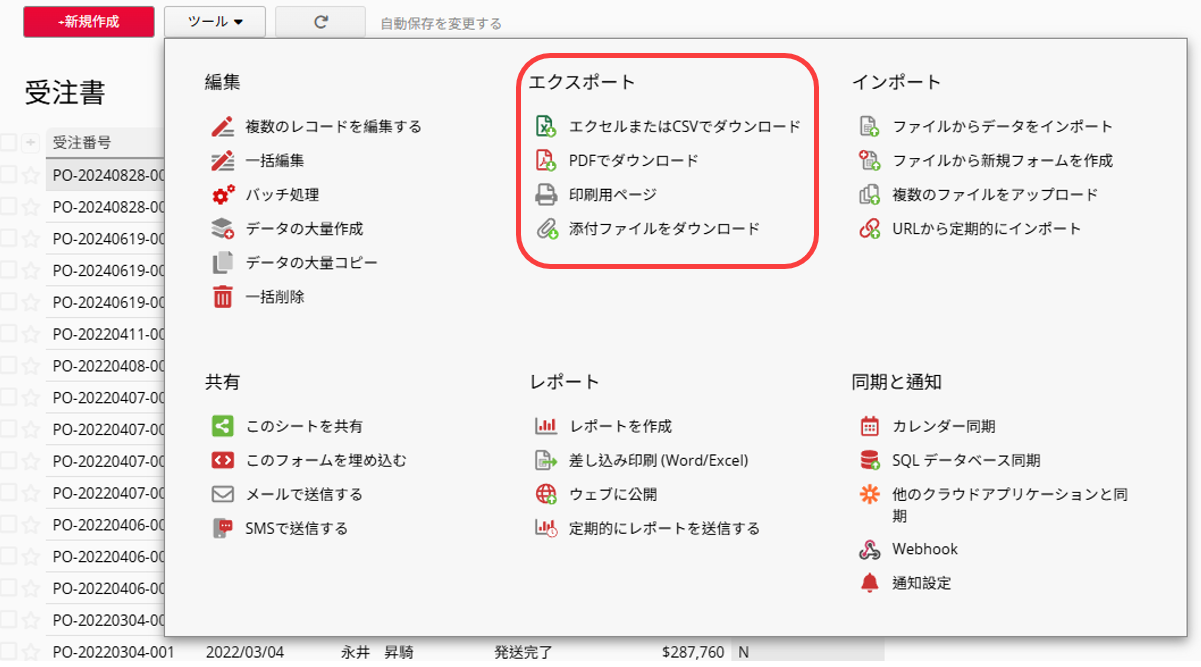Click the Excel/CSV download icon

(546, 127)
